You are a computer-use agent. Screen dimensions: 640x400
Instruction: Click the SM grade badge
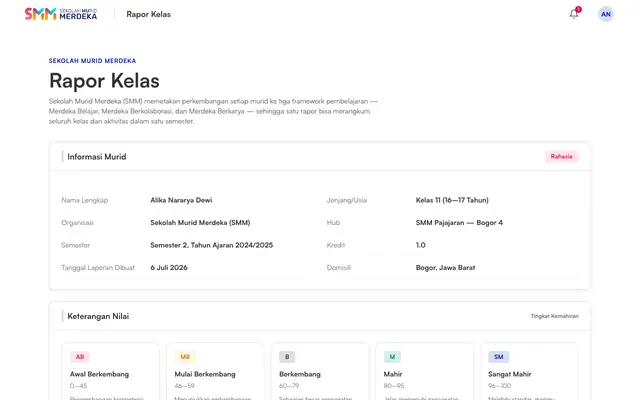[x=498, y=357]
